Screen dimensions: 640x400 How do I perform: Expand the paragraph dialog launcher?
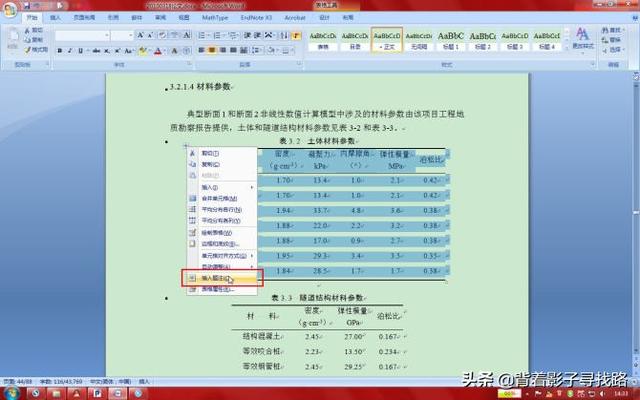(299, 64)
